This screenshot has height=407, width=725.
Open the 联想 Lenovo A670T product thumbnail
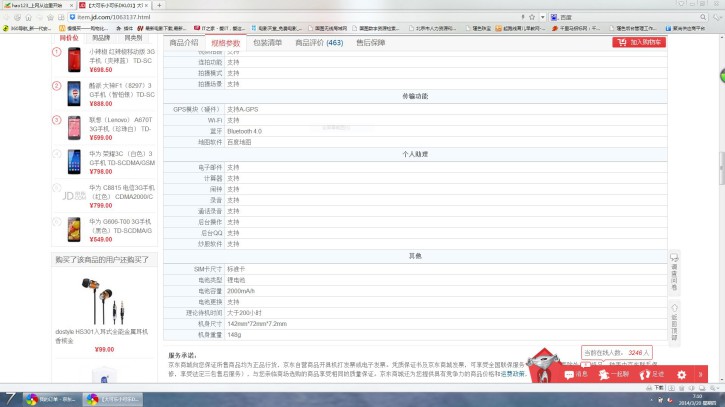click(x=74, y=128)
